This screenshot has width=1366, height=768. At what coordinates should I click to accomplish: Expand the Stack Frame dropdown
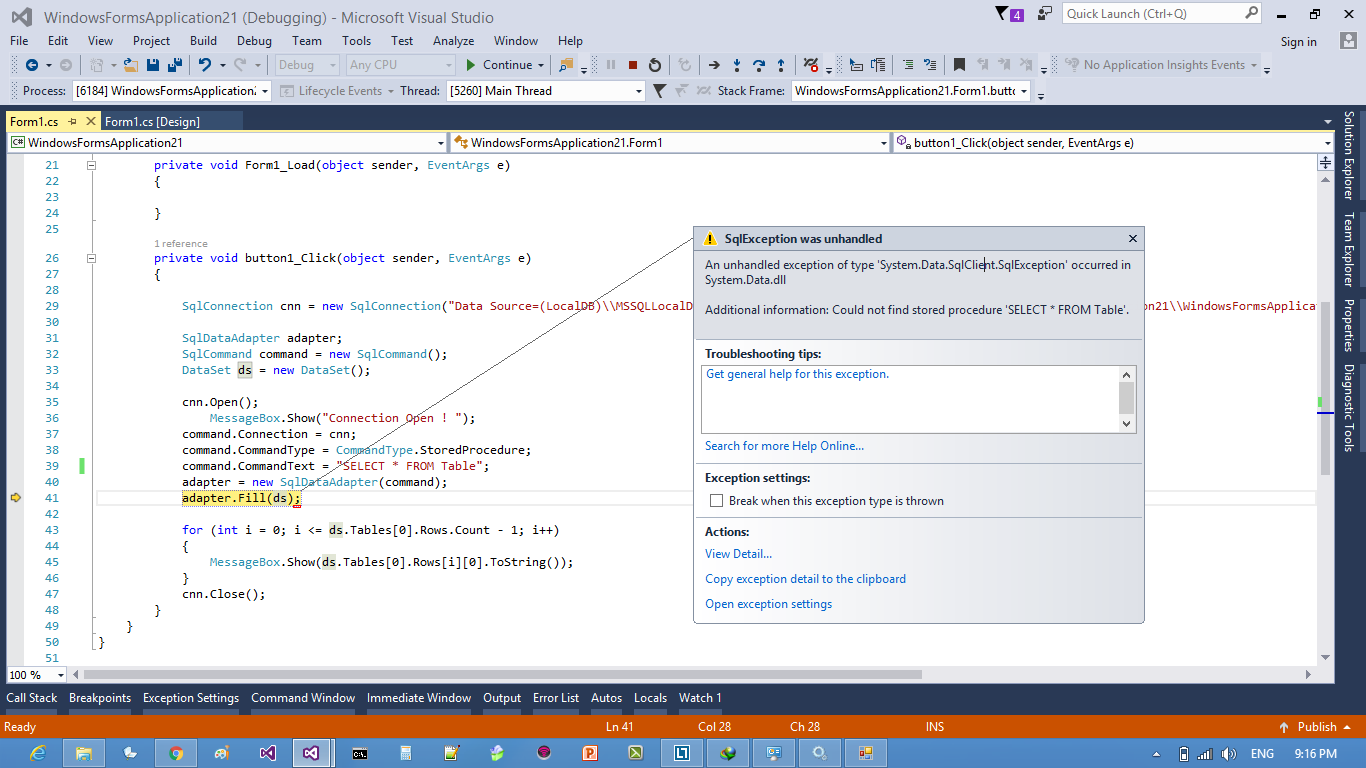(1024, 91)
